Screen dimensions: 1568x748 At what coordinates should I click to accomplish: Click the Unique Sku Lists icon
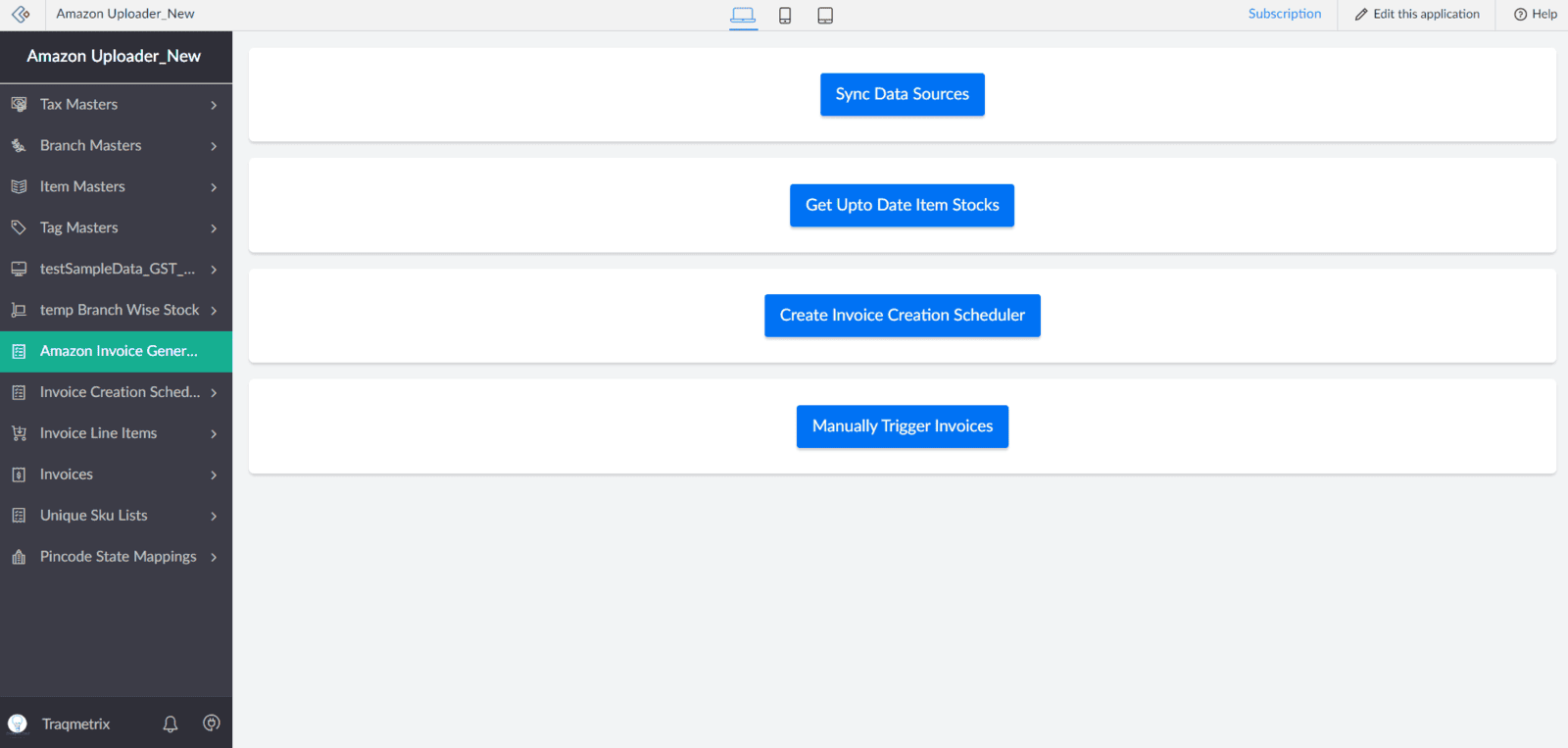click(x=19, y=516)
